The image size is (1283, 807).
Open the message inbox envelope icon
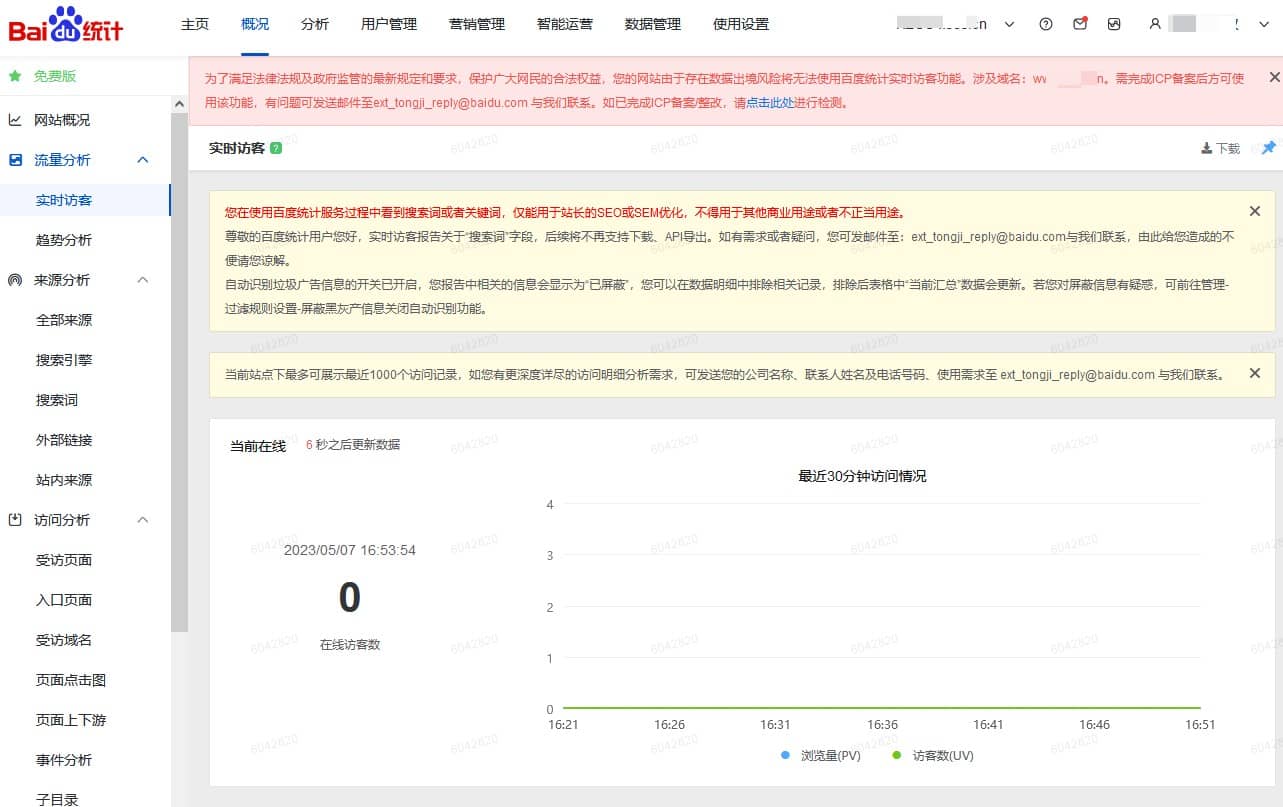pyautogui.click(x=1080, y=24)
